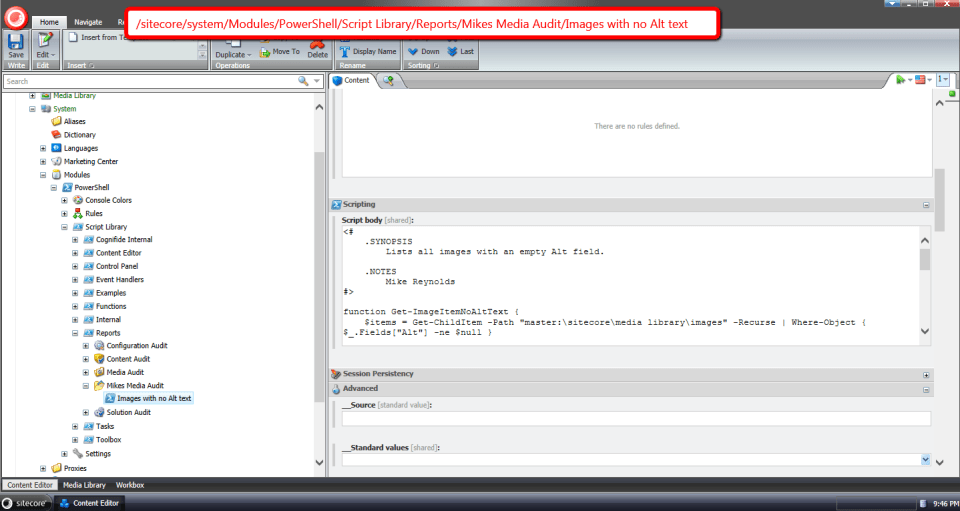Open the language flag dropdown
The width and height of the screenshot is (960, 511).
click(x=923, y=80)
